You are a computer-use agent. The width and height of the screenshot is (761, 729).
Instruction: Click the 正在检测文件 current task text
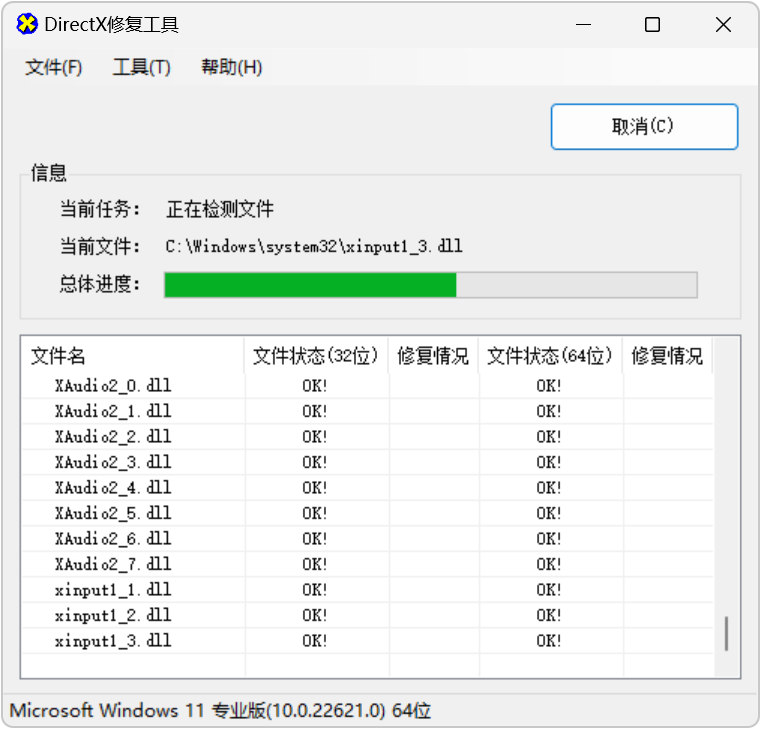[220, 209]
